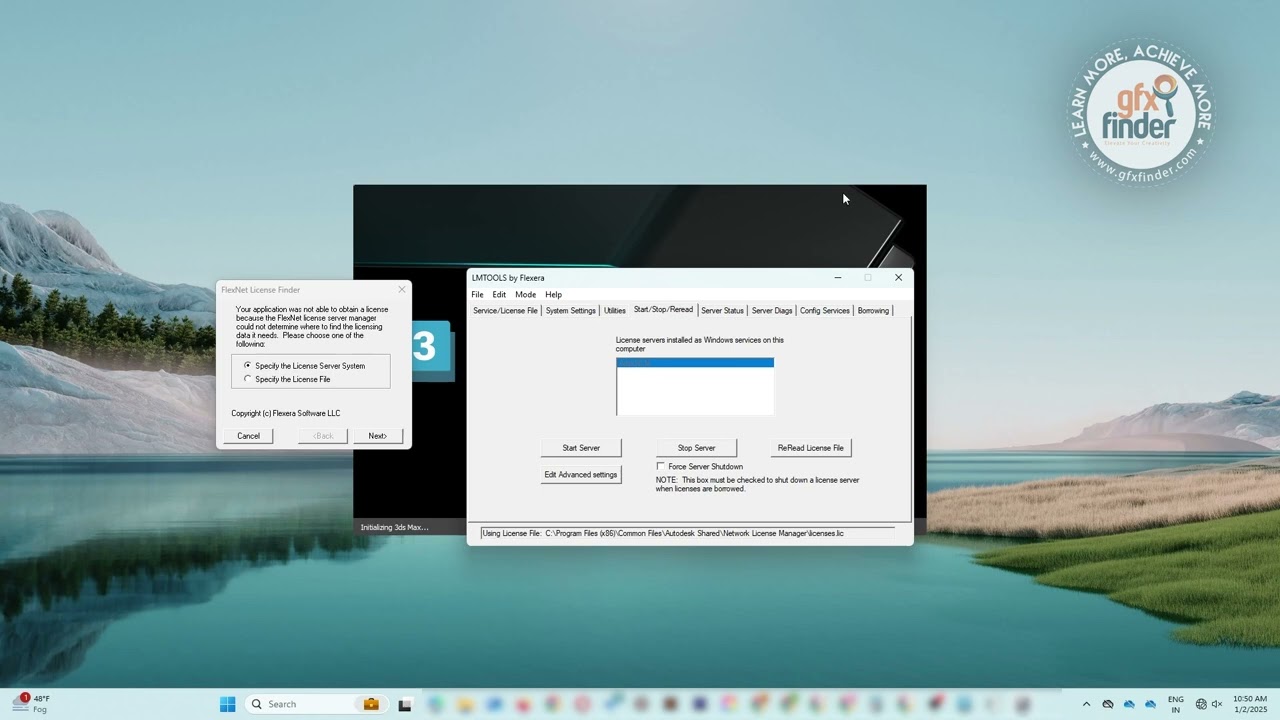Screen dimensions: 1280x720
Task: Click the taskbar Search box
Action: 316,704
